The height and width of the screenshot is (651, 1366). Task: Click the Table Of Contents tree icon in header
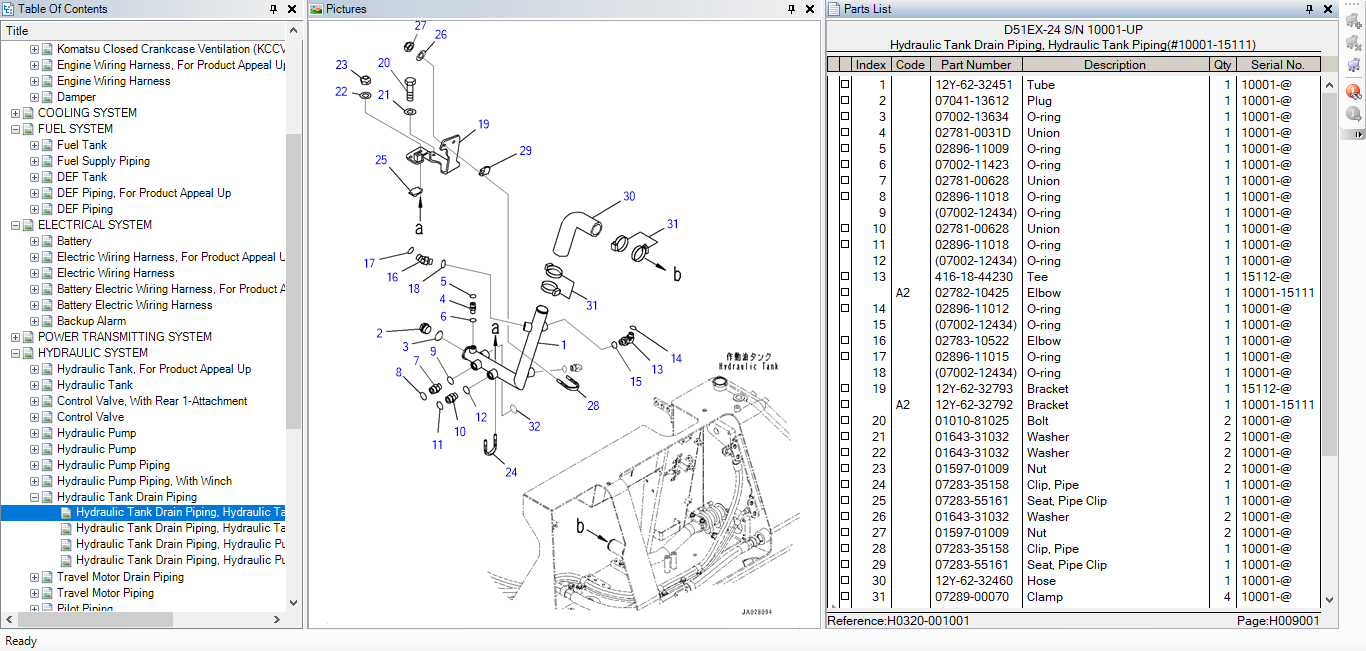click(8, 9)
